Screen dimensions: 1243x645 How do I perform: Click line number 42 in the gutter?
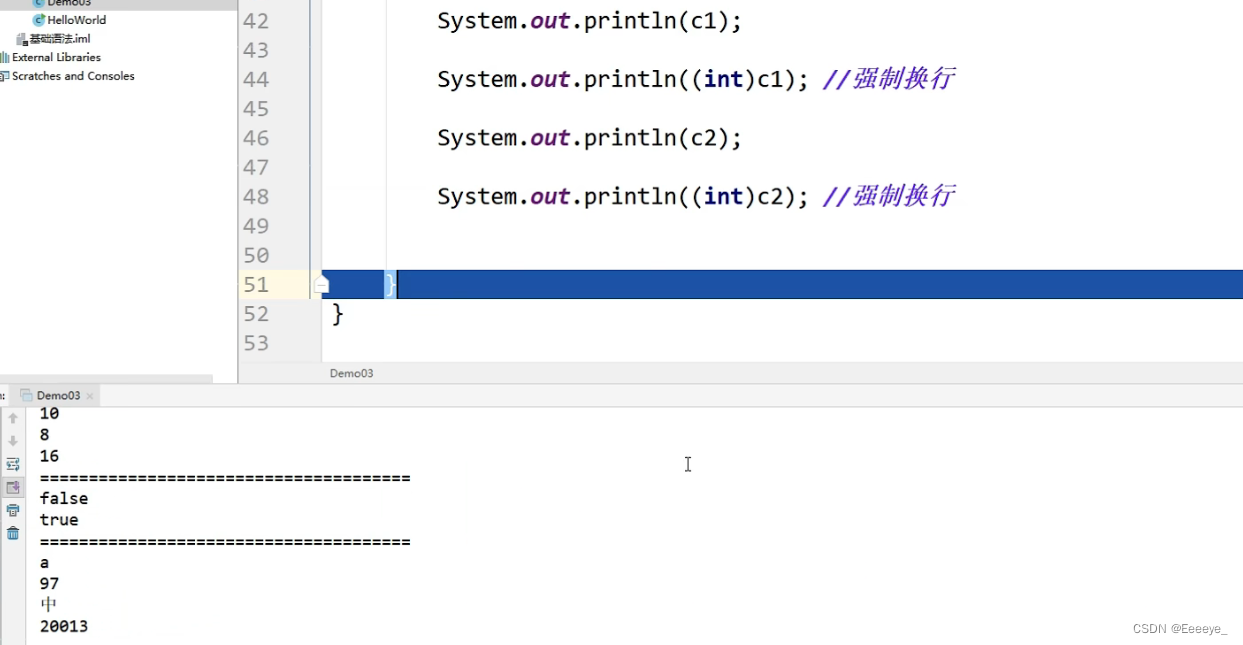click(x=256, y=21)
